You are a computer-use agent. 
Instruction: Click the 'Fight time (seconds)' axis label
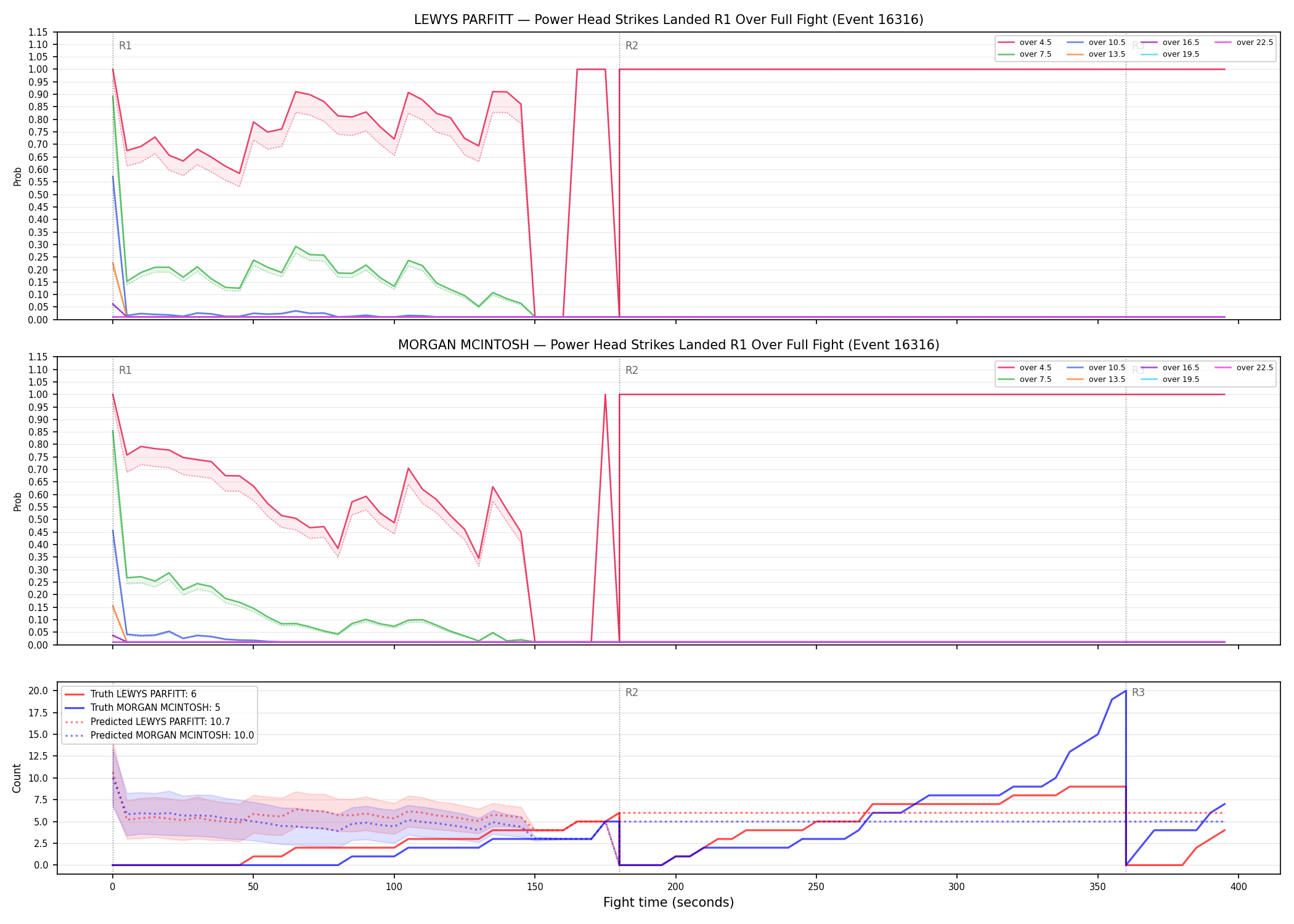[x=669, y=902]
